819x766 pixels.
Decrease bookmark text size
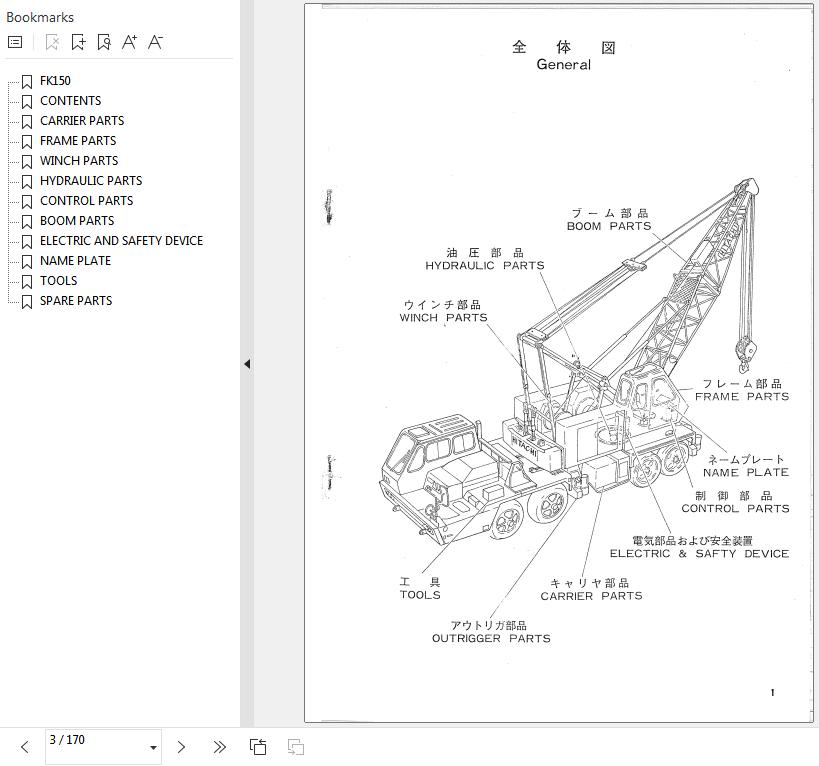coord(155,42)
